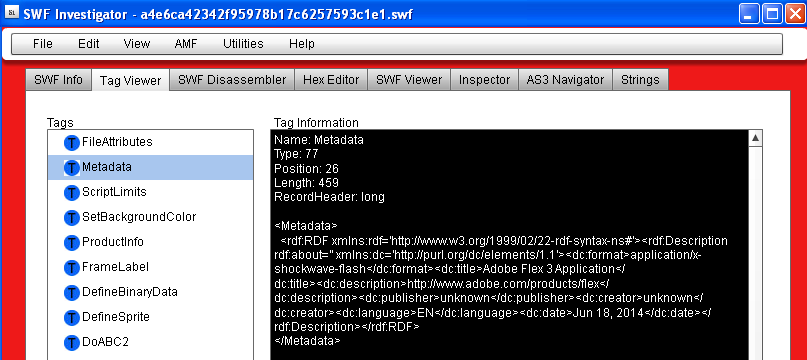The height and width of the screenshot is (360, 807).
Task: Switch to the SWF Viewer tab
Action: (x=409, y=80)
